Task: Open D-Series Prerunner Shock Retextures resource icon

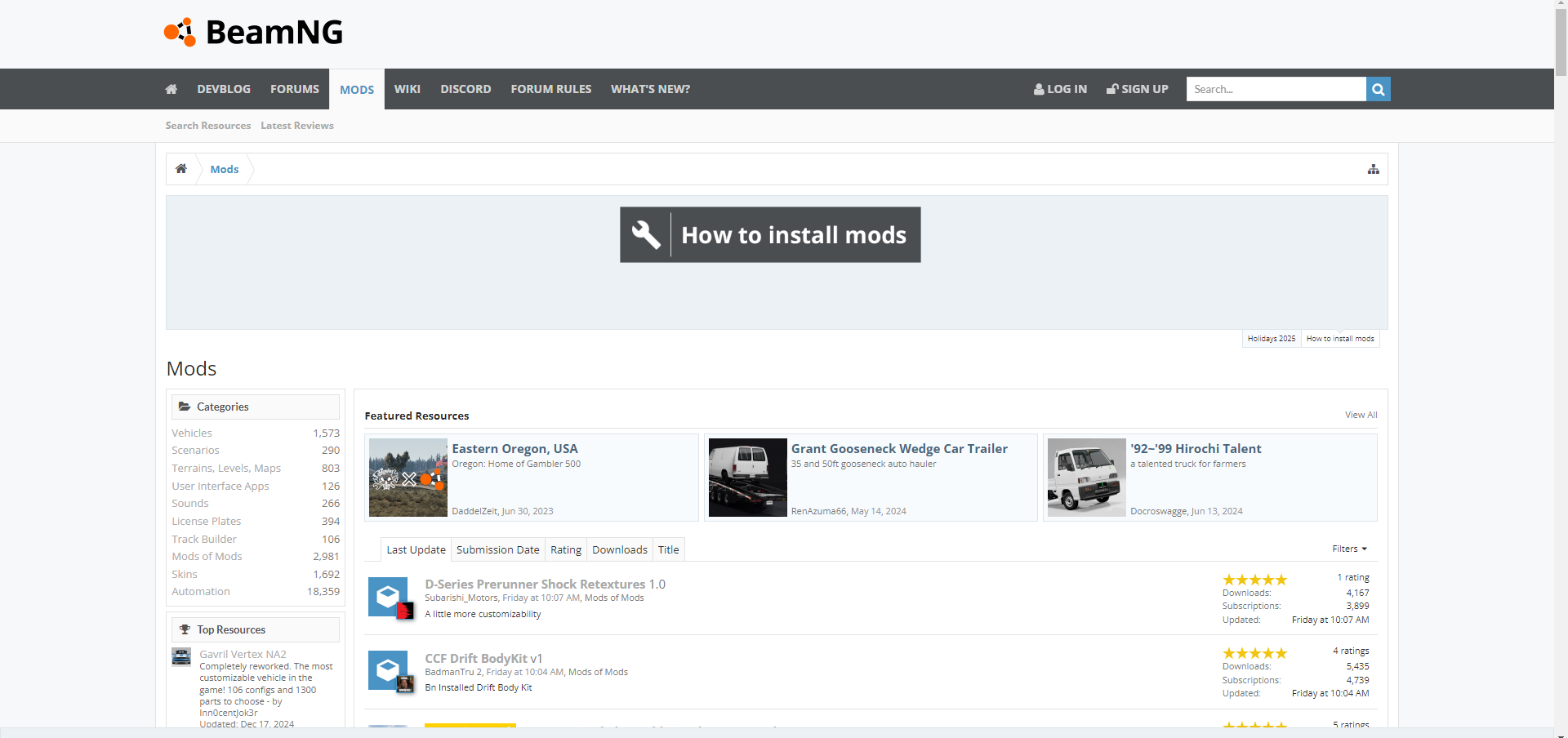Action: coord(390,597)
